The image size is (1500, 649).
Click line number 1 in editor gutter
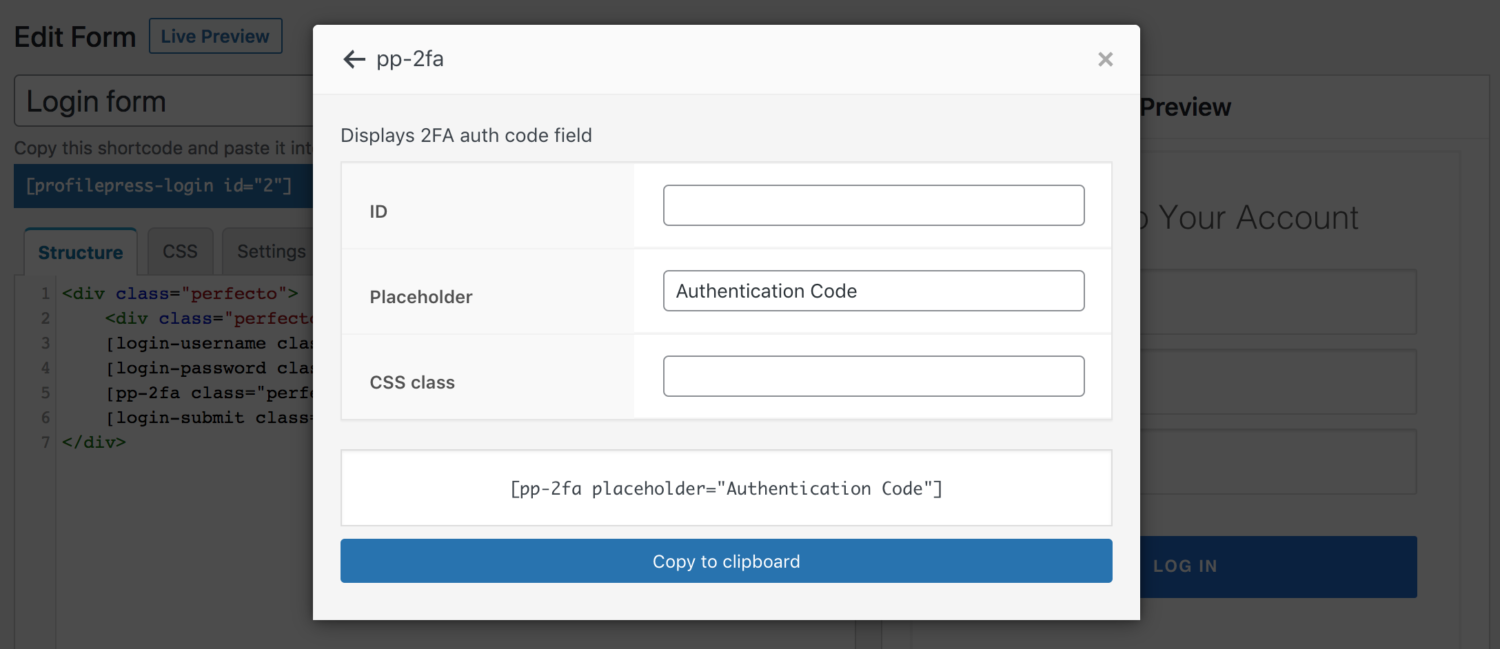tap(44, 294)
